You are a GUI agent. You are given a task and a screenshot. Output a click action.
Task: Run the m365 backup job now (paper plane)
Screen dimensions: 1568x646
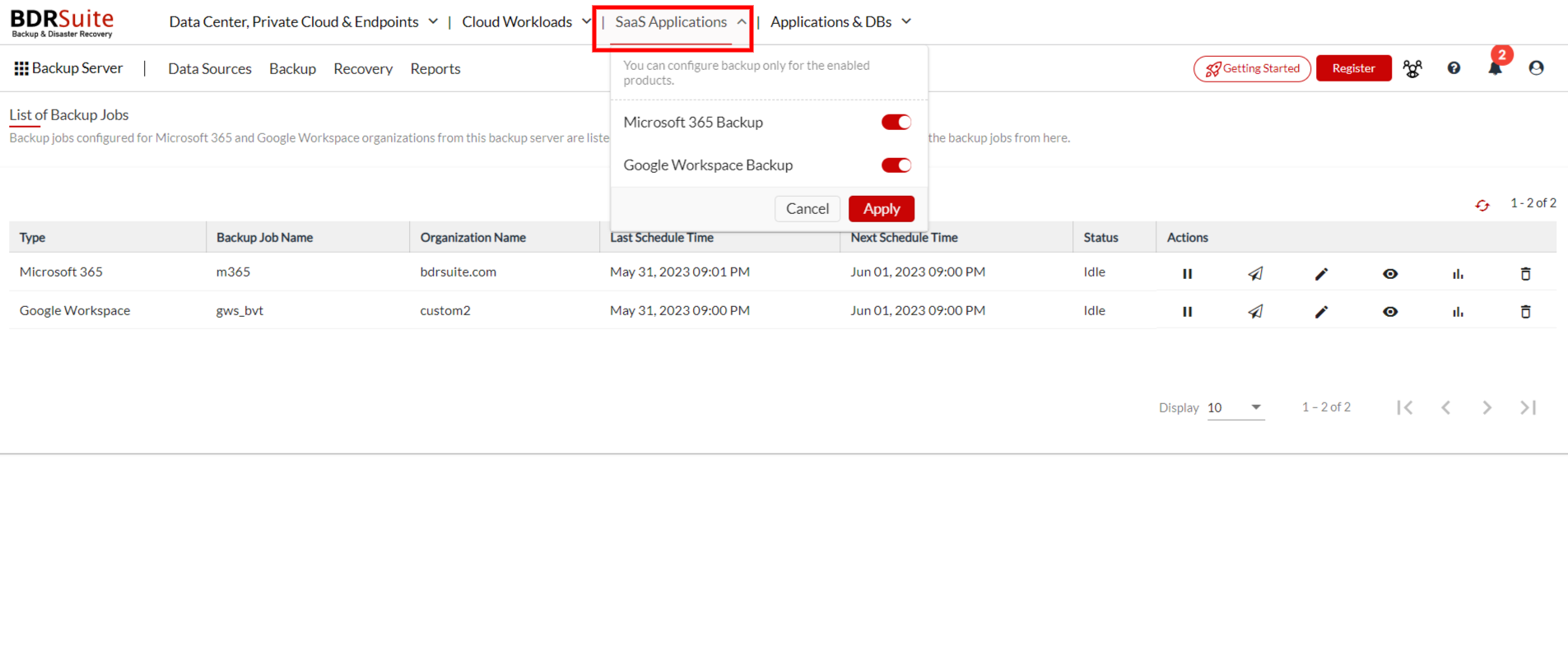1255,273
